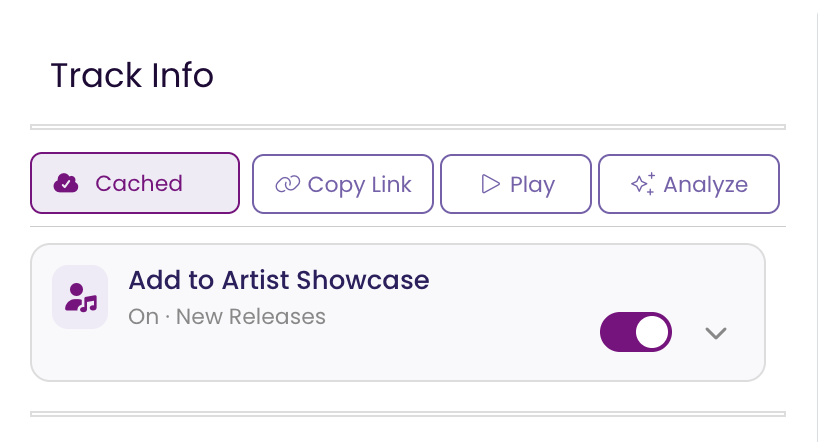Click the 'Analyze' text label
This screenshot has height=442, width=818.
706,185
